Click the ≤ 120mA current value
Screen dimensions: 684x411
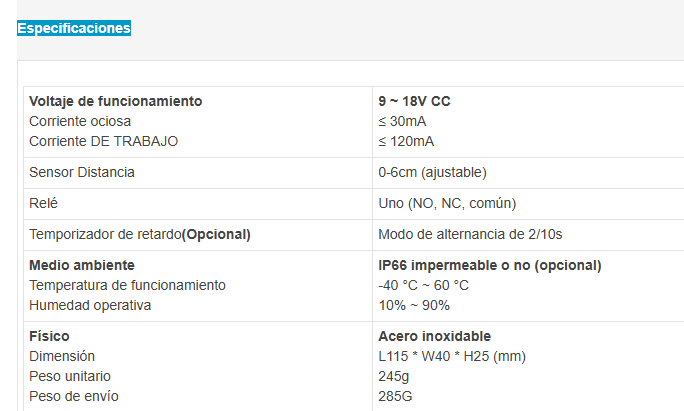click(406, 141)
